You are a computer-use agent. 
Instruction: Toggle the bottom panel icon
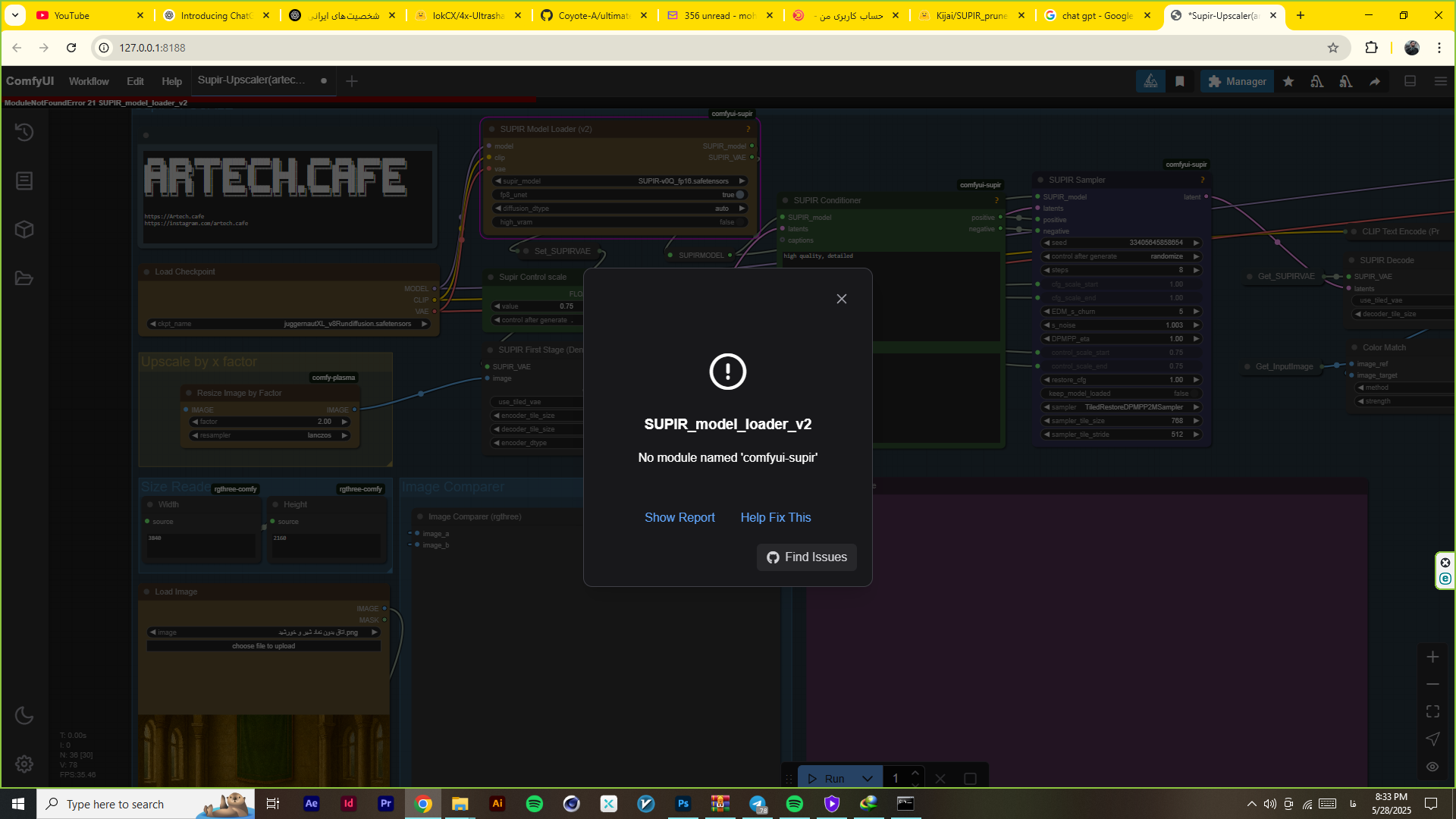pos(1410,81)
